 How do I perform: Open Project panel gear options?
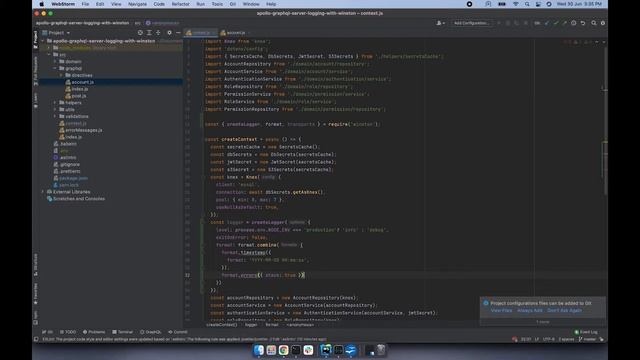pyautogui.click(x=169, y=33)
